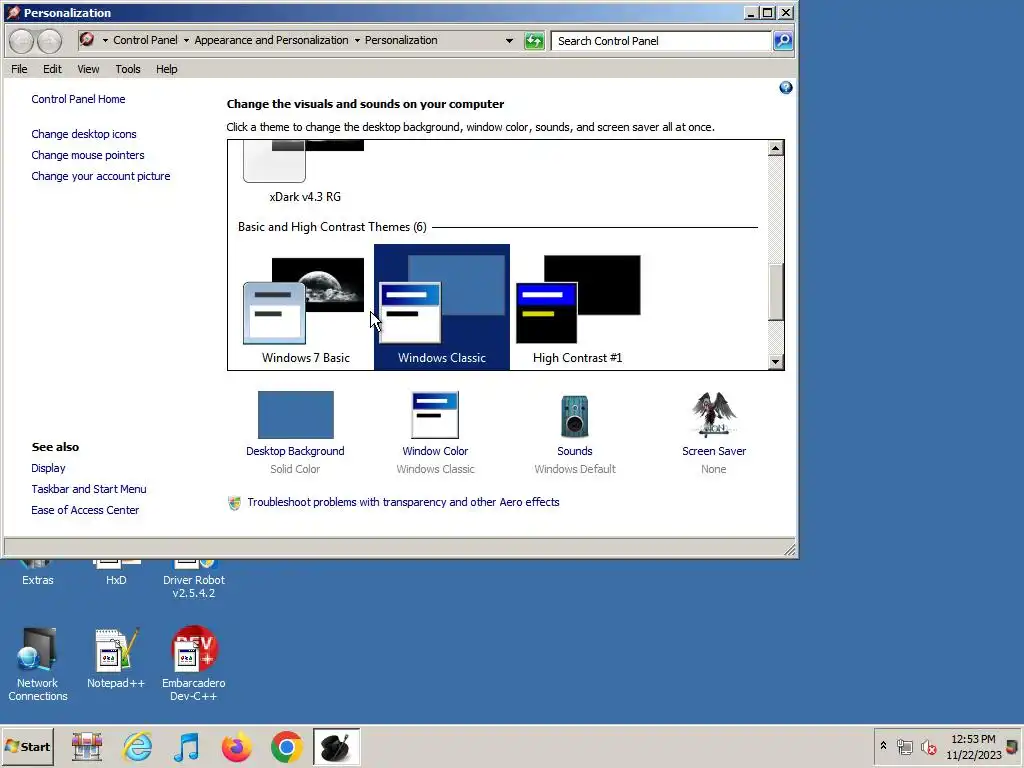Click Change desktop icons link

tap(84, 134)
